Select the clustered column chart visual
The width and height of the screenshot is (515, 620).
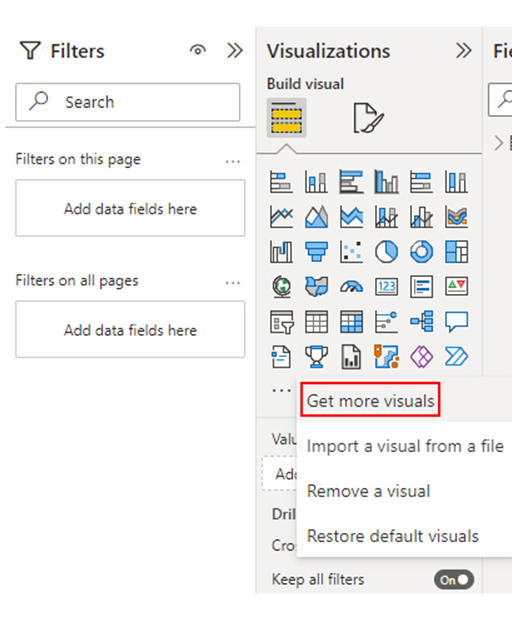[x=386, y=182]
